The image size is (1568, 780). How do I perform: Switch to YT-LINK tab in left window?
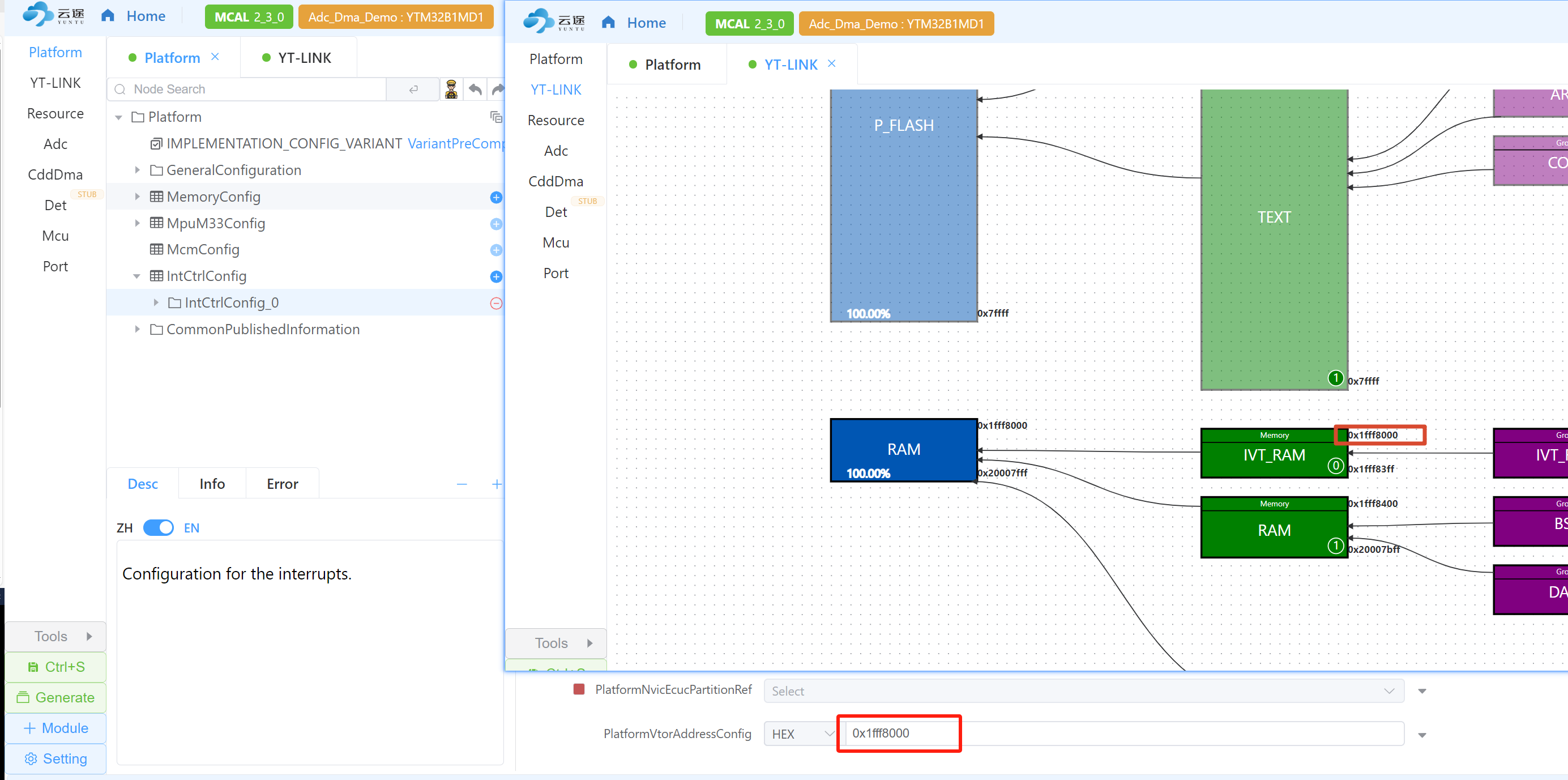pos(298,58)
